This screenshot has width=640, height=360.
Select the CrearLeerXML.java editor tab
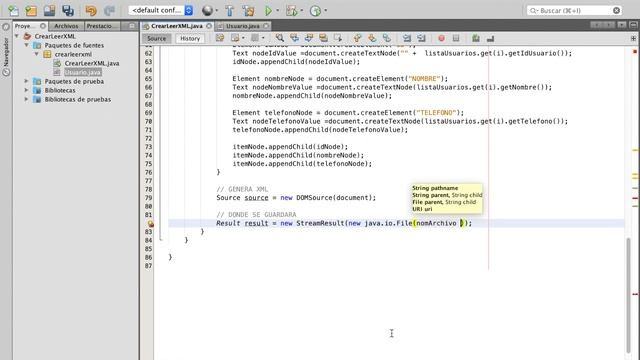pyautogui.click(x=176, y=26)
